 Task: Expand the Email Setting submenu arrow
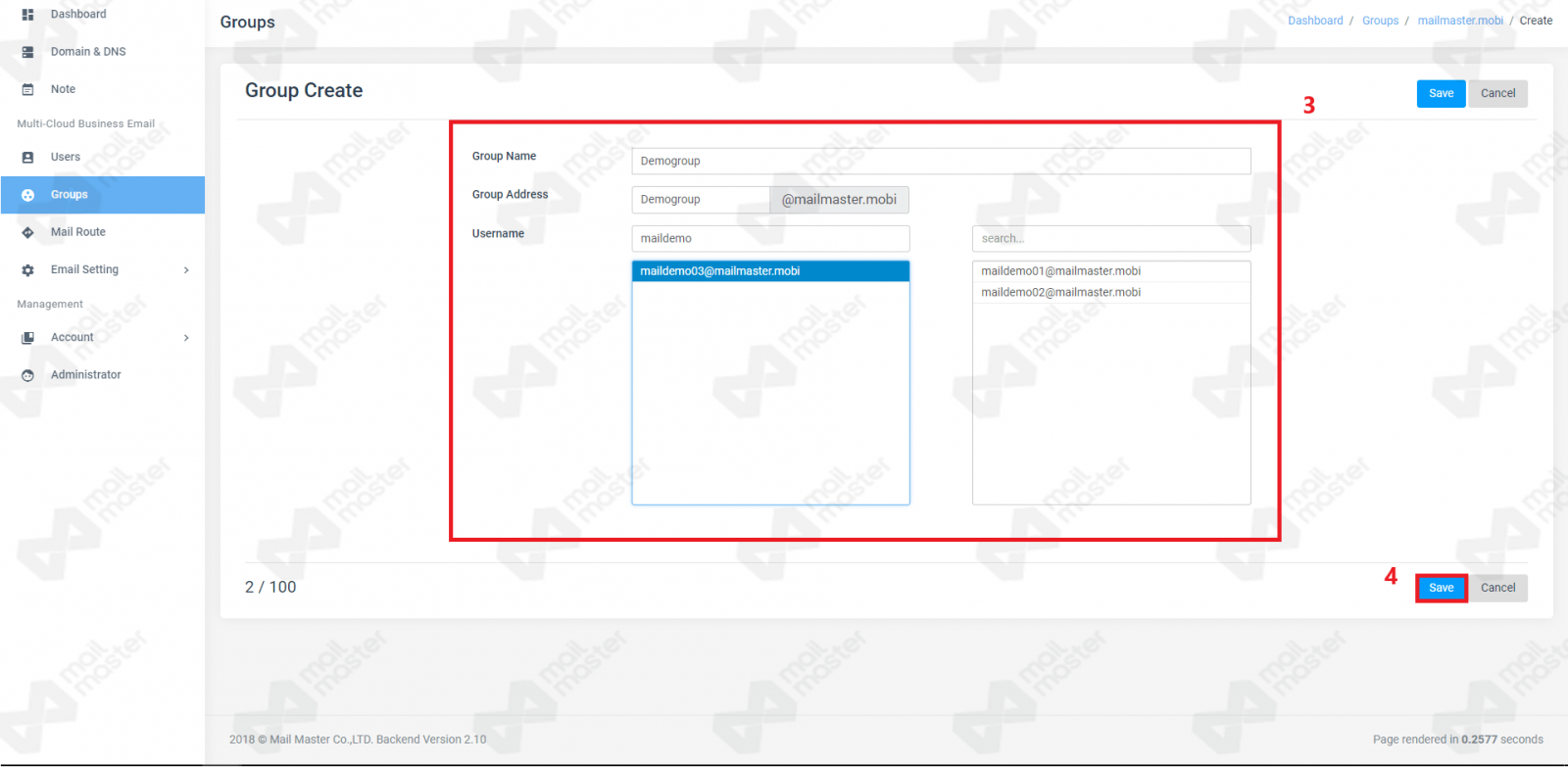point(186,270)
